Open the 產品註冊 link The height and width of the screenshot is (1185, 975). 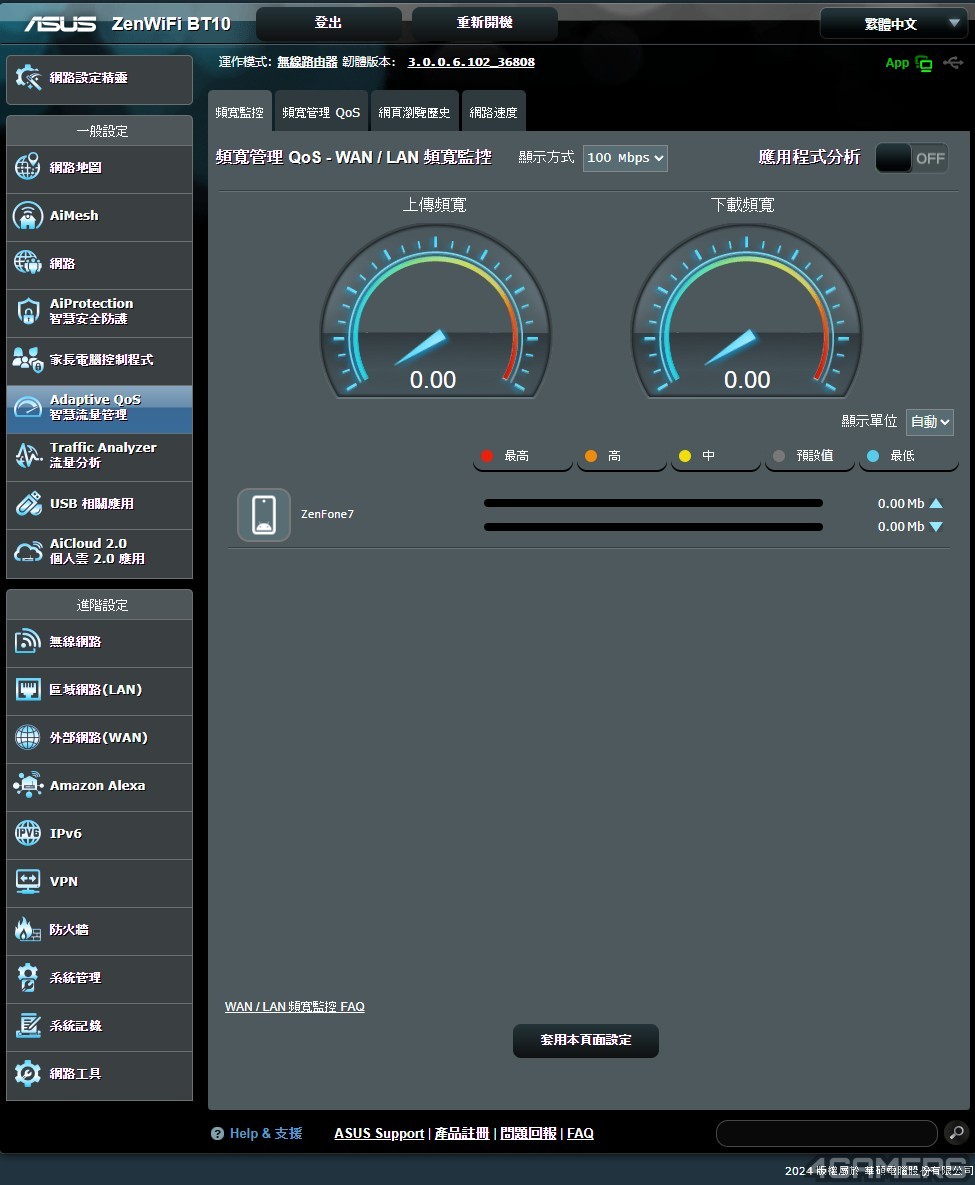point(462,1133)
